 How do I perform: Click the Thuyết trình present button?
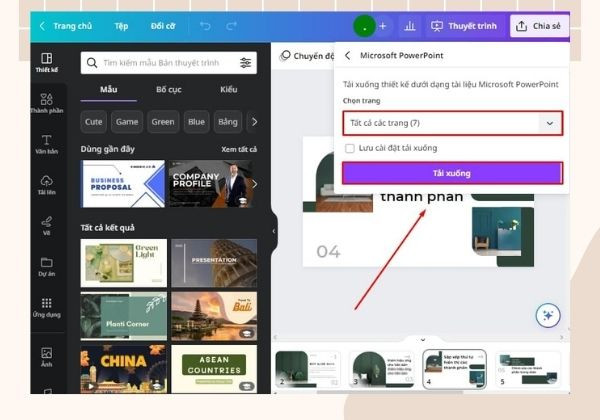coord(464,26)
